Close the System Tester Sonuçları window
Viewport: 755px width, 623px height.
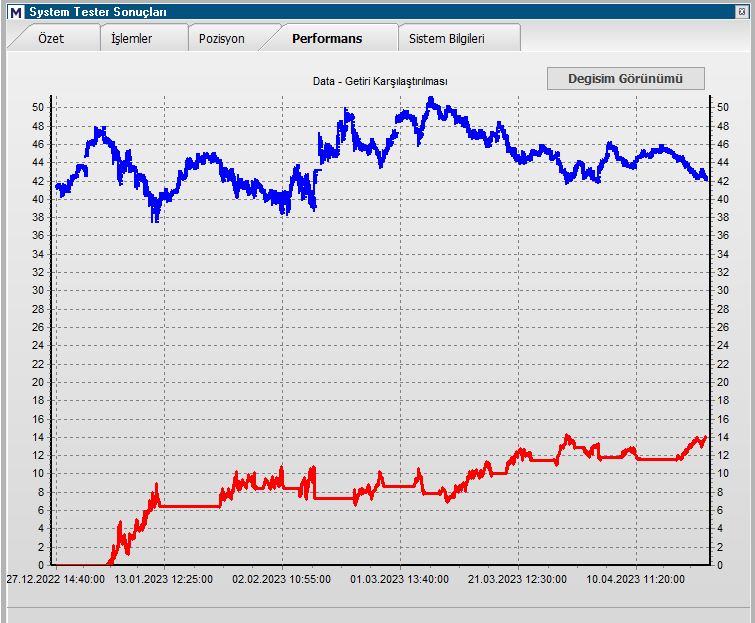coord(742,12)
